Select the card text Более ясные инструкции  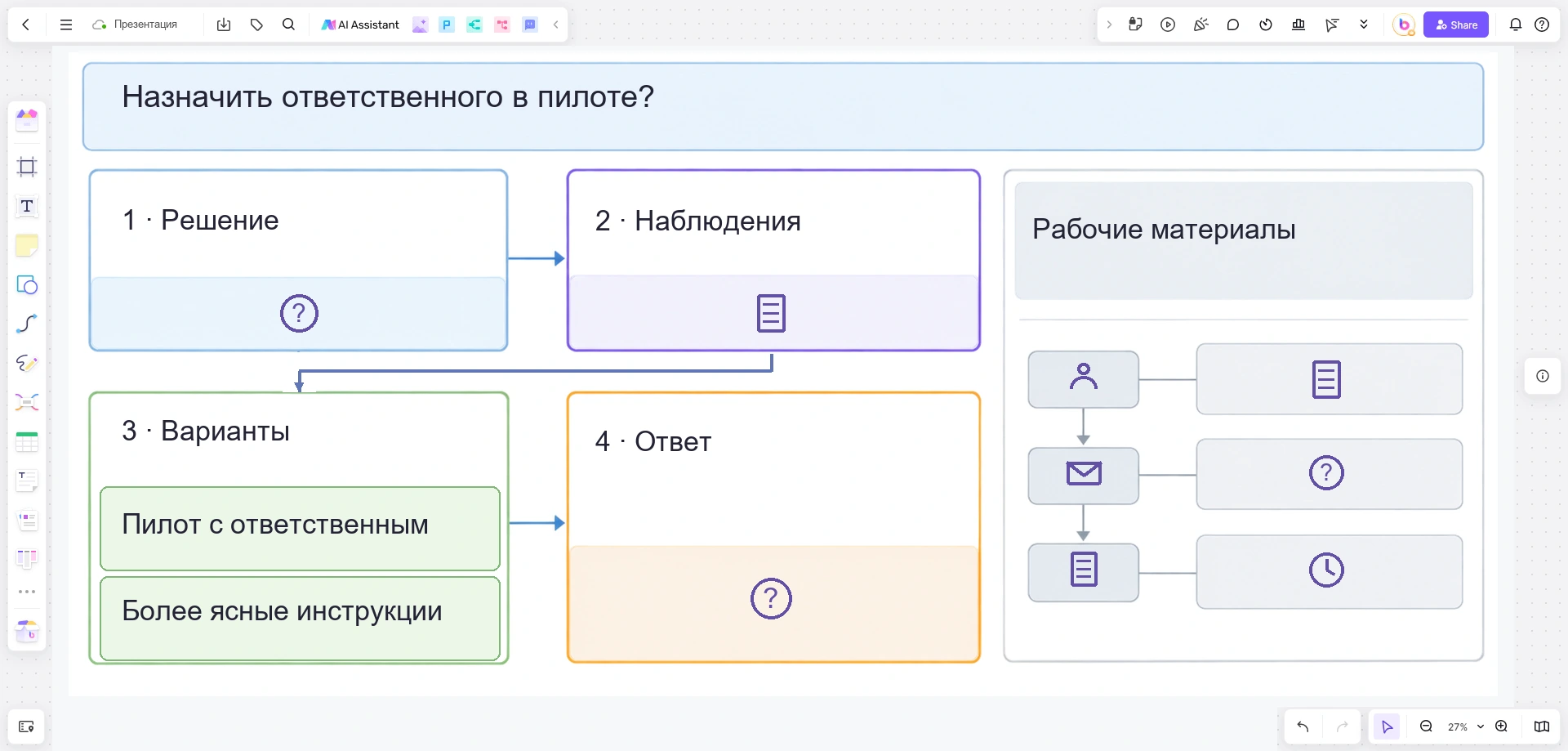pyautogui.click(x=282, y=611)
